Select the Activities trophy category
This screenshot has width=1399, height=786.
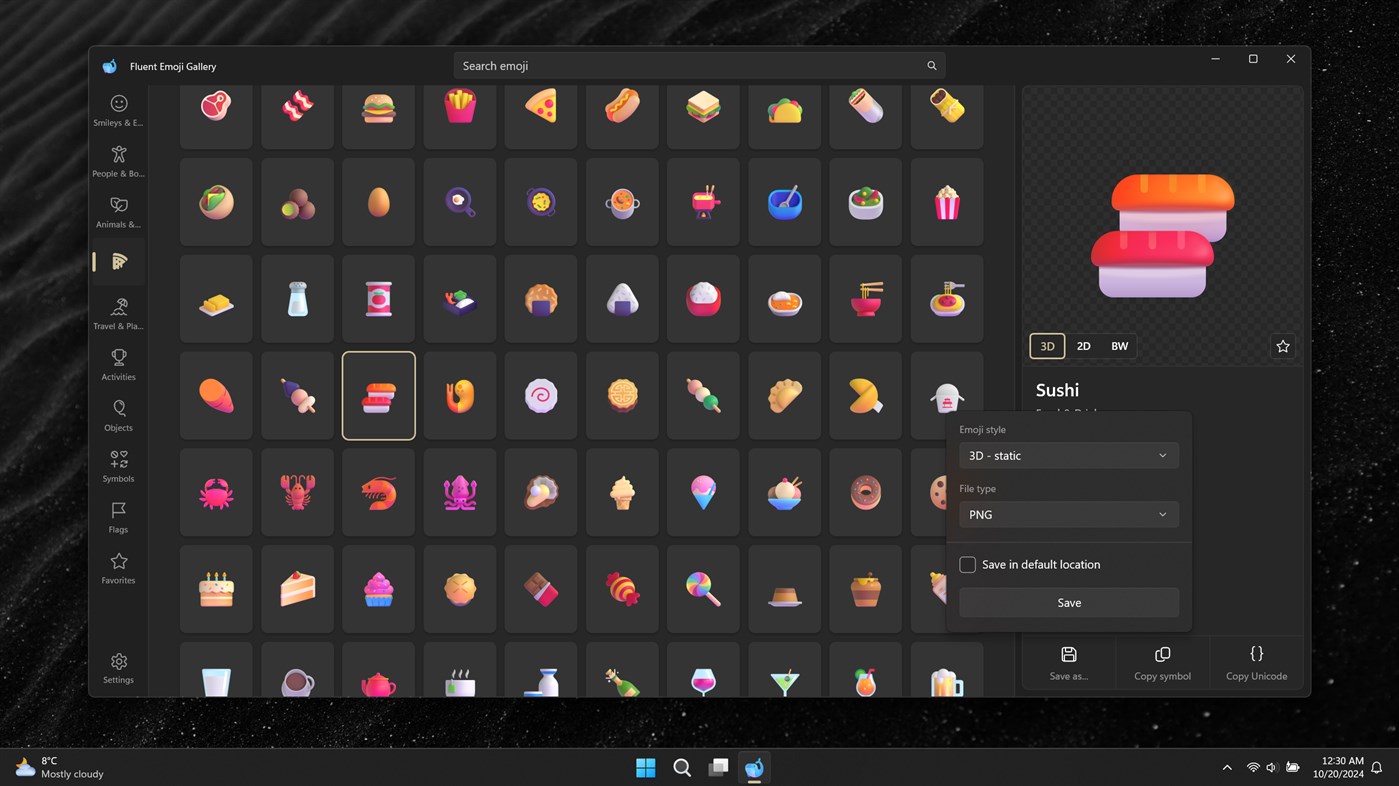[x=118, y=364]
